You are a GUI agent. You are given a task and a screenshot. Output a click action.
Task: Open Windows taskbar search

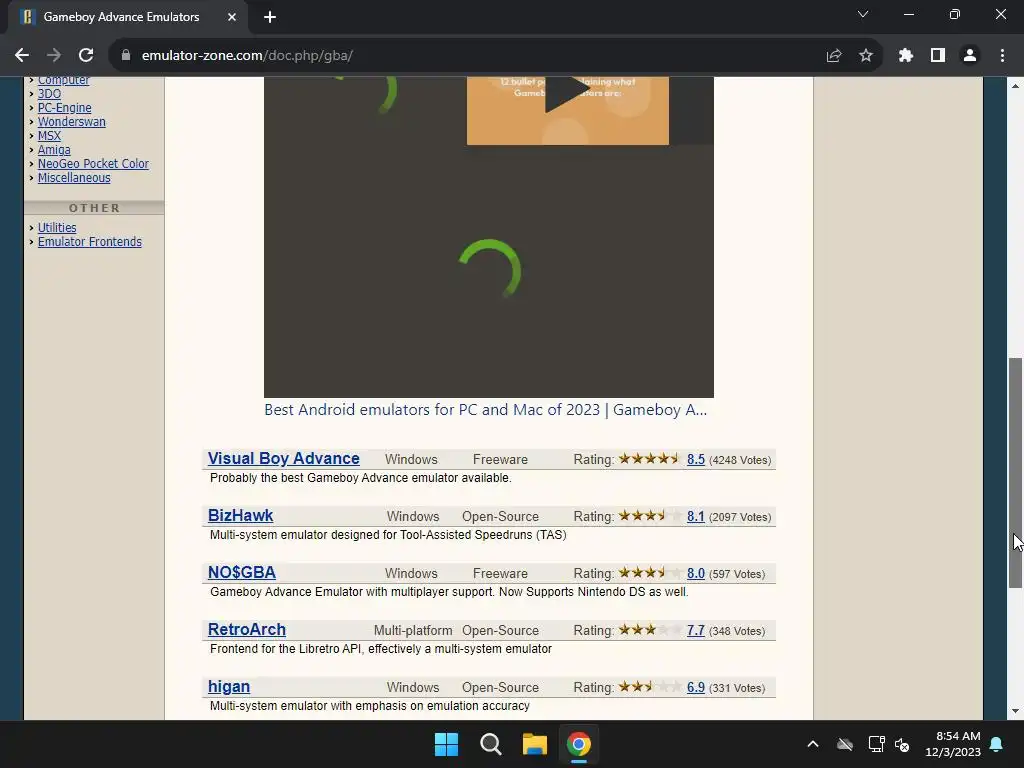[490, 744]
